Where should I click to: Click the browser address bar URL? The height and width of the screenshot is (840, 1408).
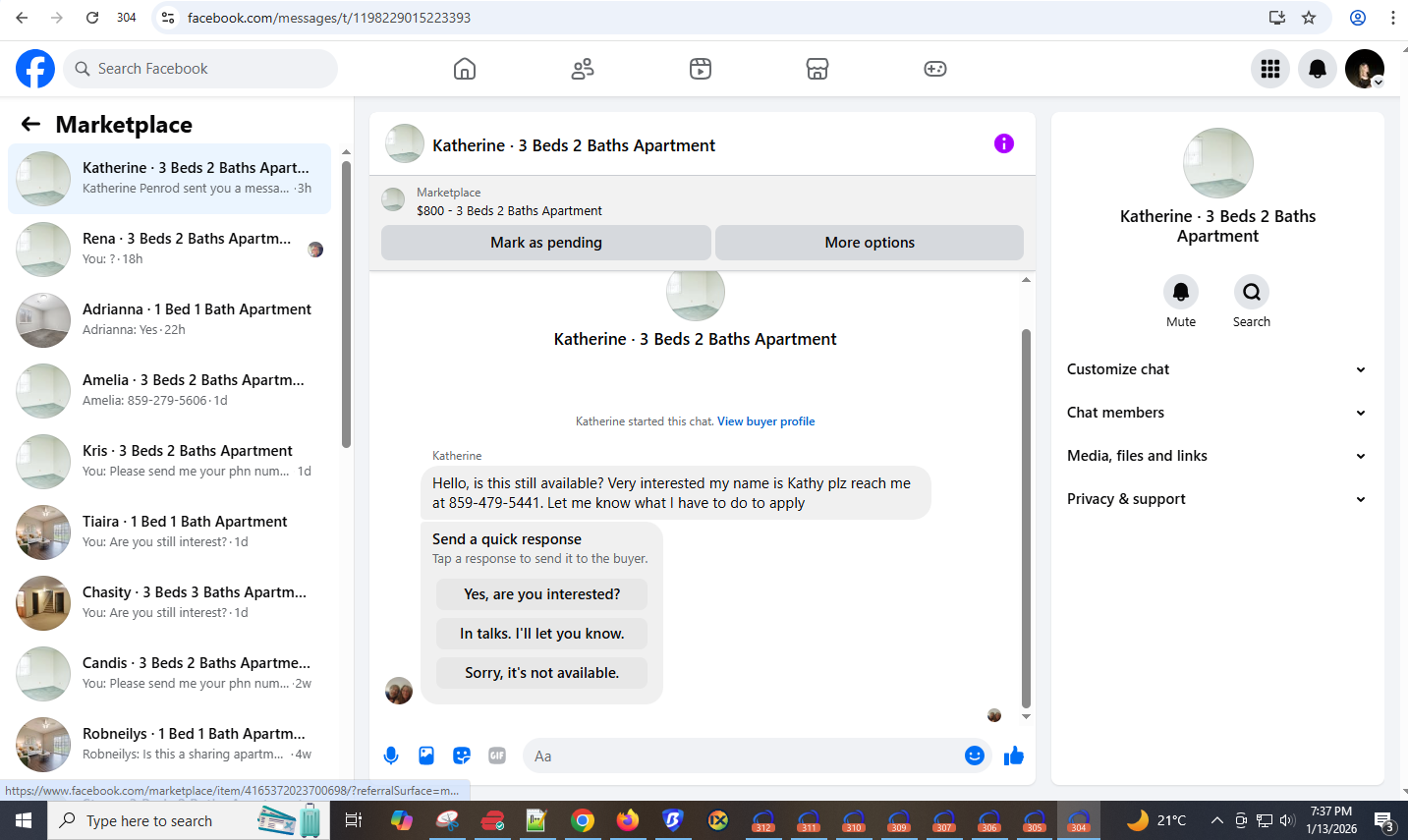click(329, 18)
